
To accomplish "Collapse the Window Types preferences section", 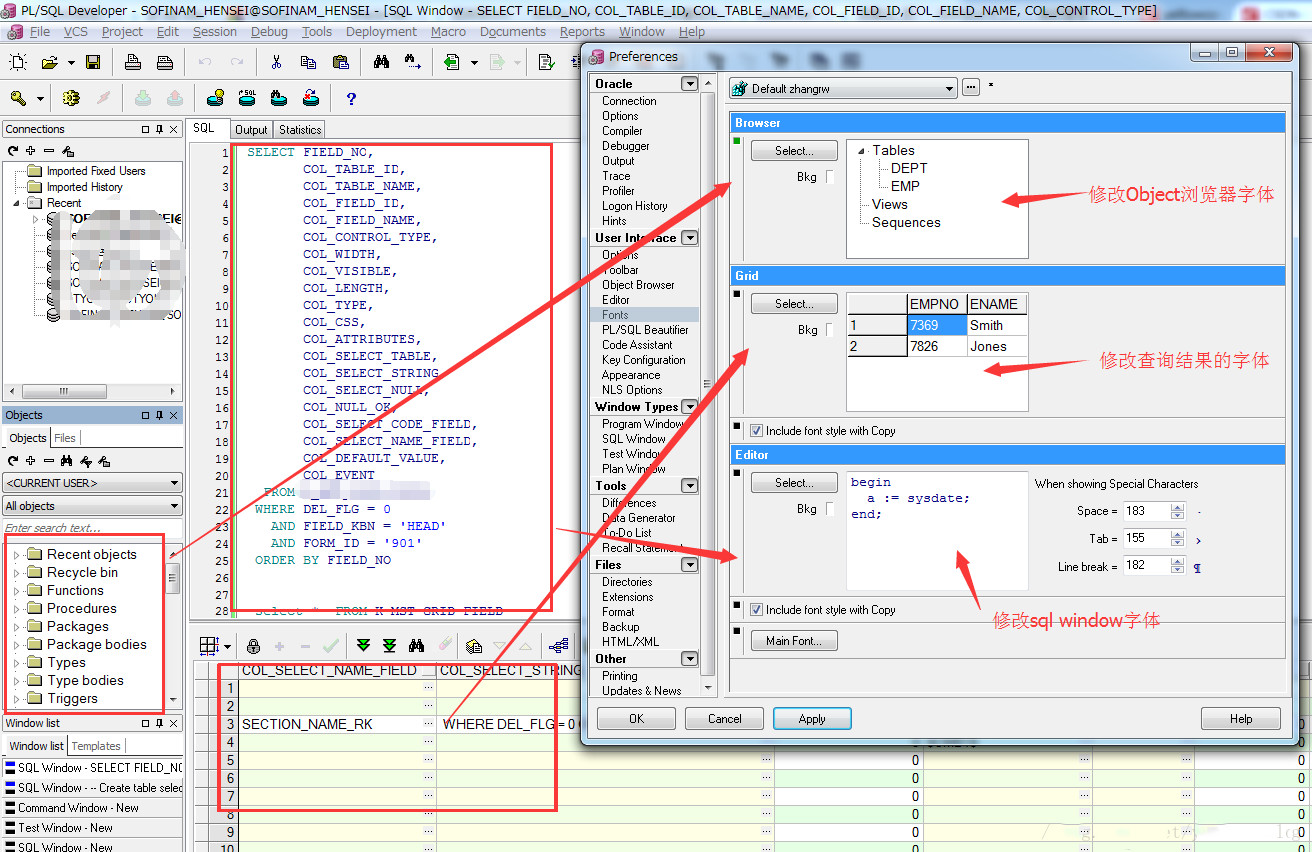I will [x=689, y=407].
